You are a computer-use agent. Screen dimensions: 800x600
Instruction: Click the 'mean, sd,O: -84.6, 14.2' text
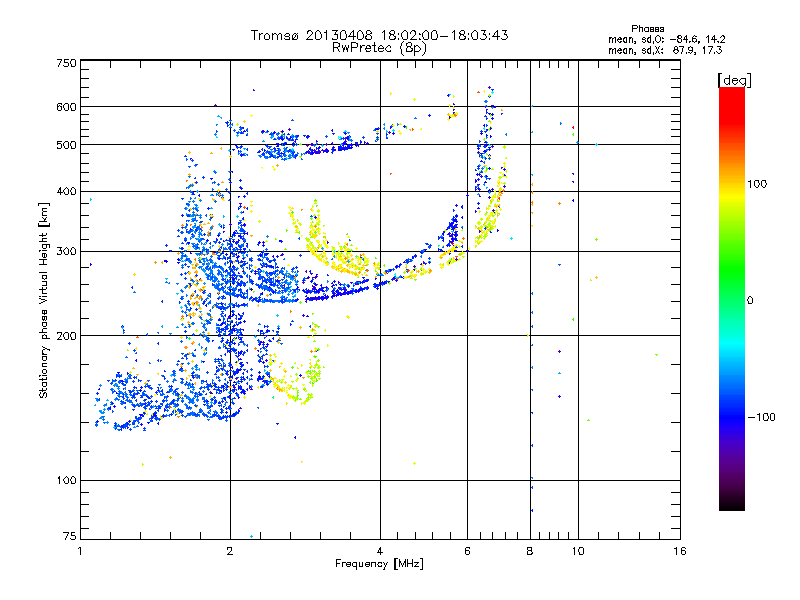point(666,39)
